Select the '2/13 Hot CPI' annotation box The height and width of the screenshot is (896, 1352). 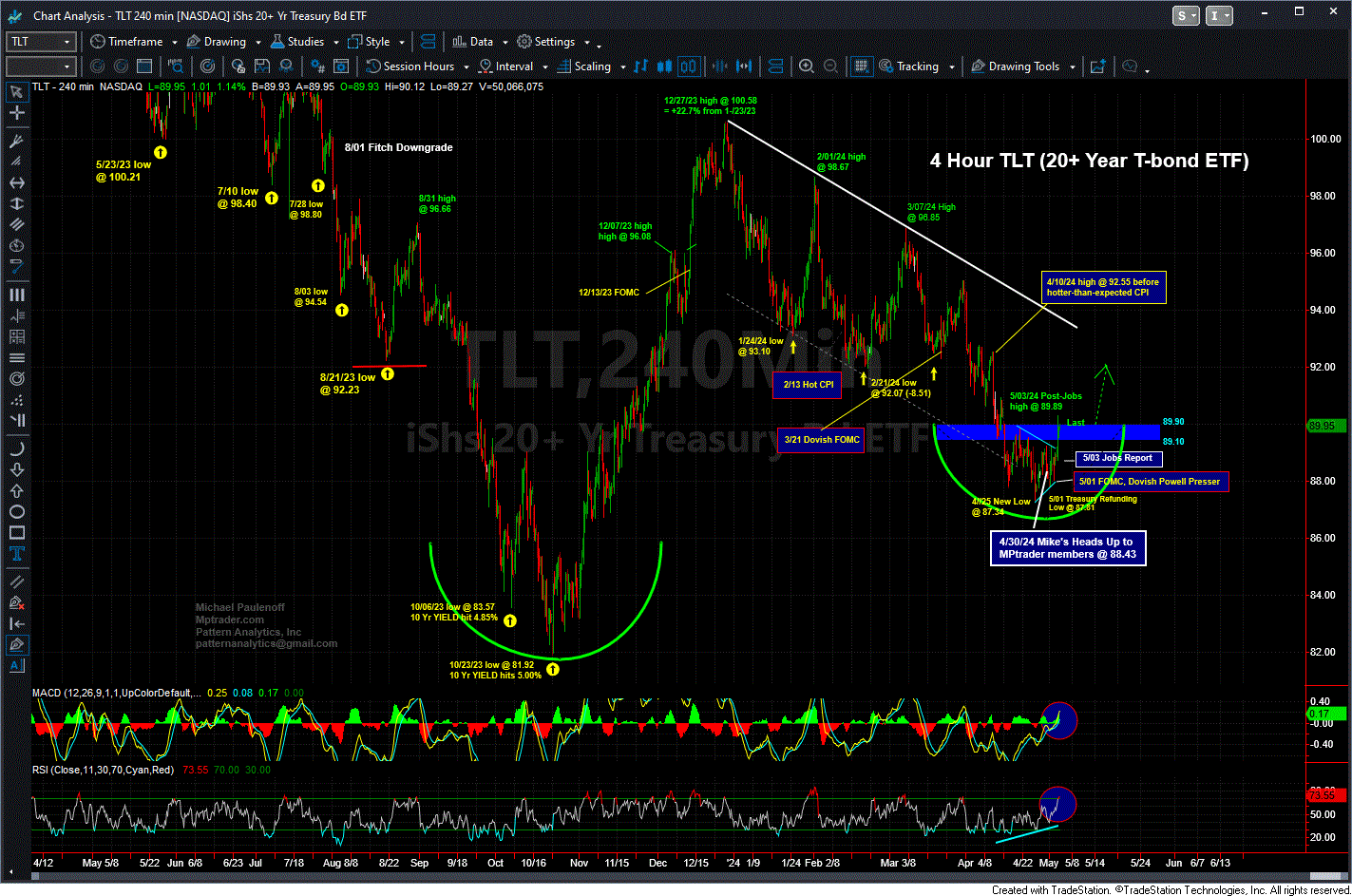(807, 384)
